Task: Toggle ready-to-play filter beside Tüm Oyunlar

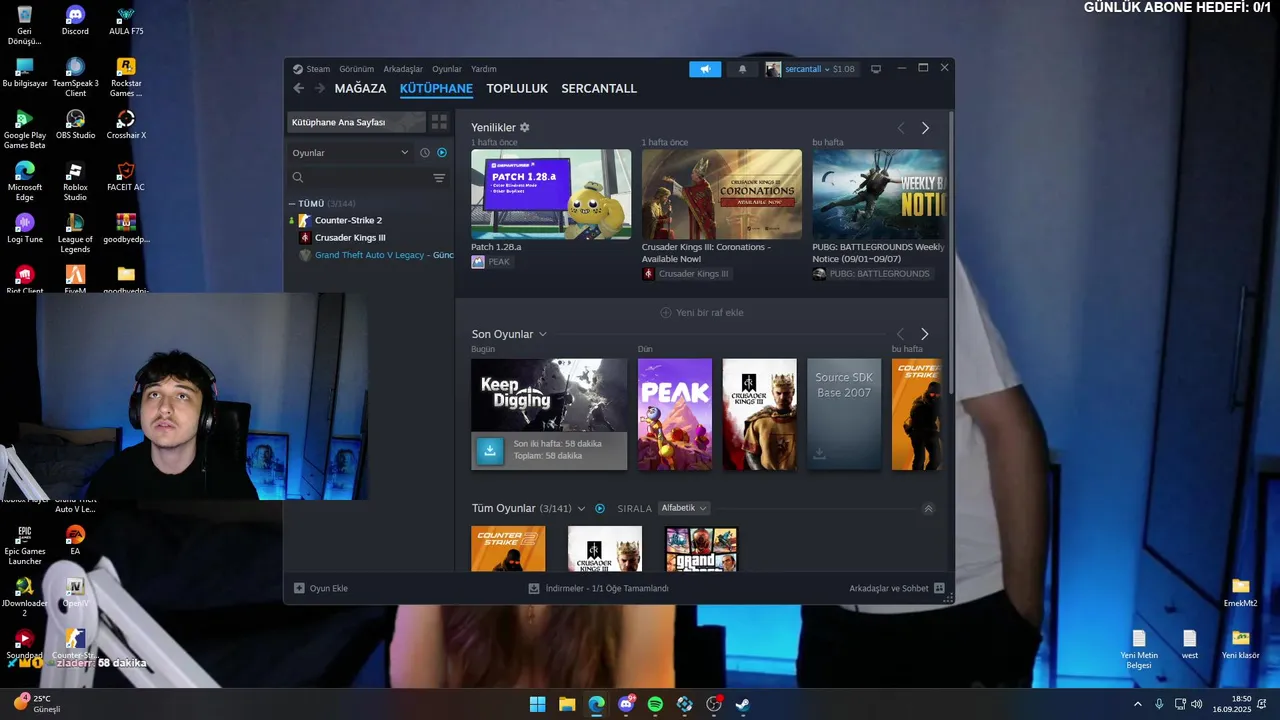Action: tap(600, 508)
